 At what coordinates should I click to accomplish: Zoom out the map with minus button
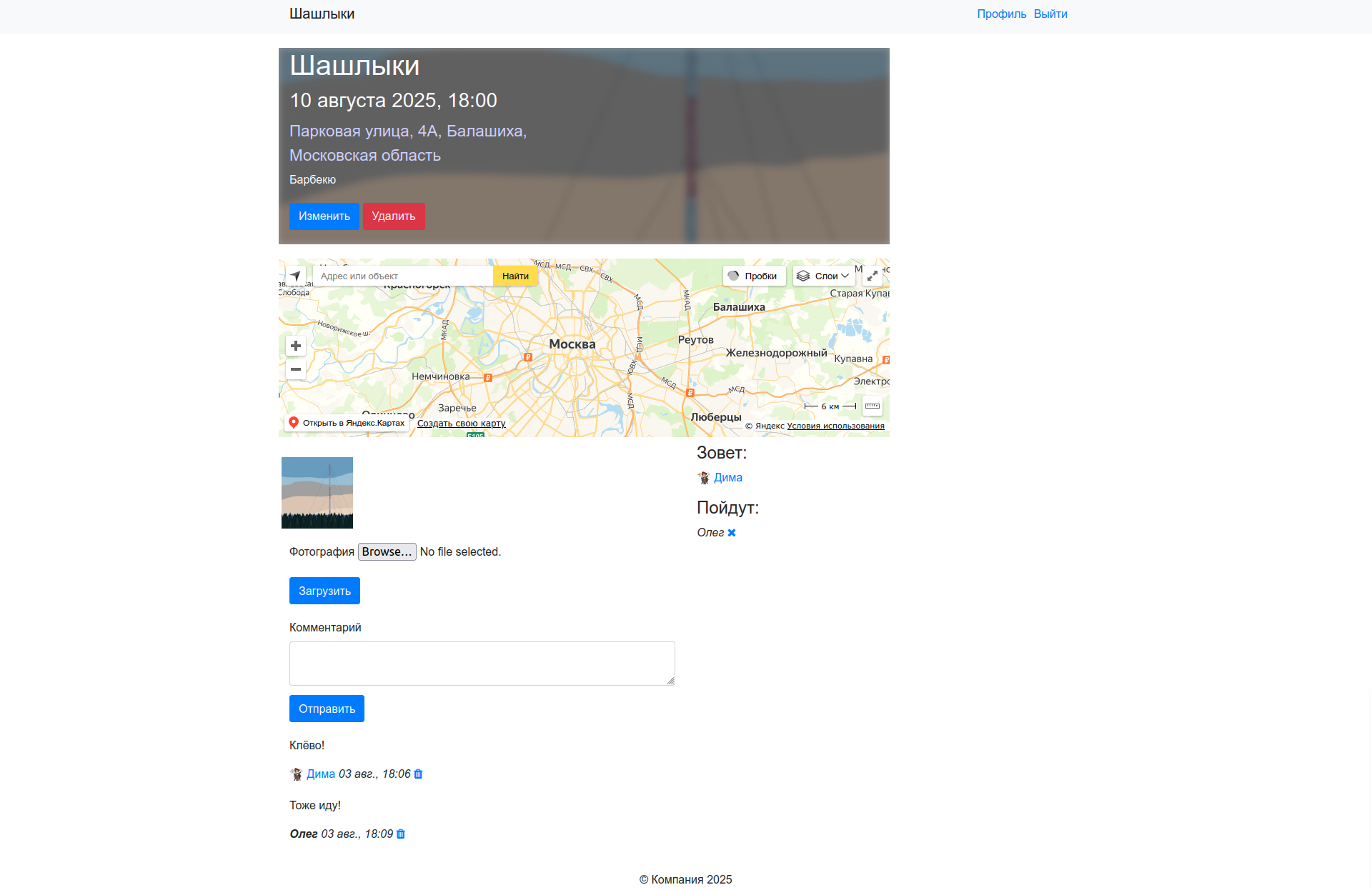296,369
